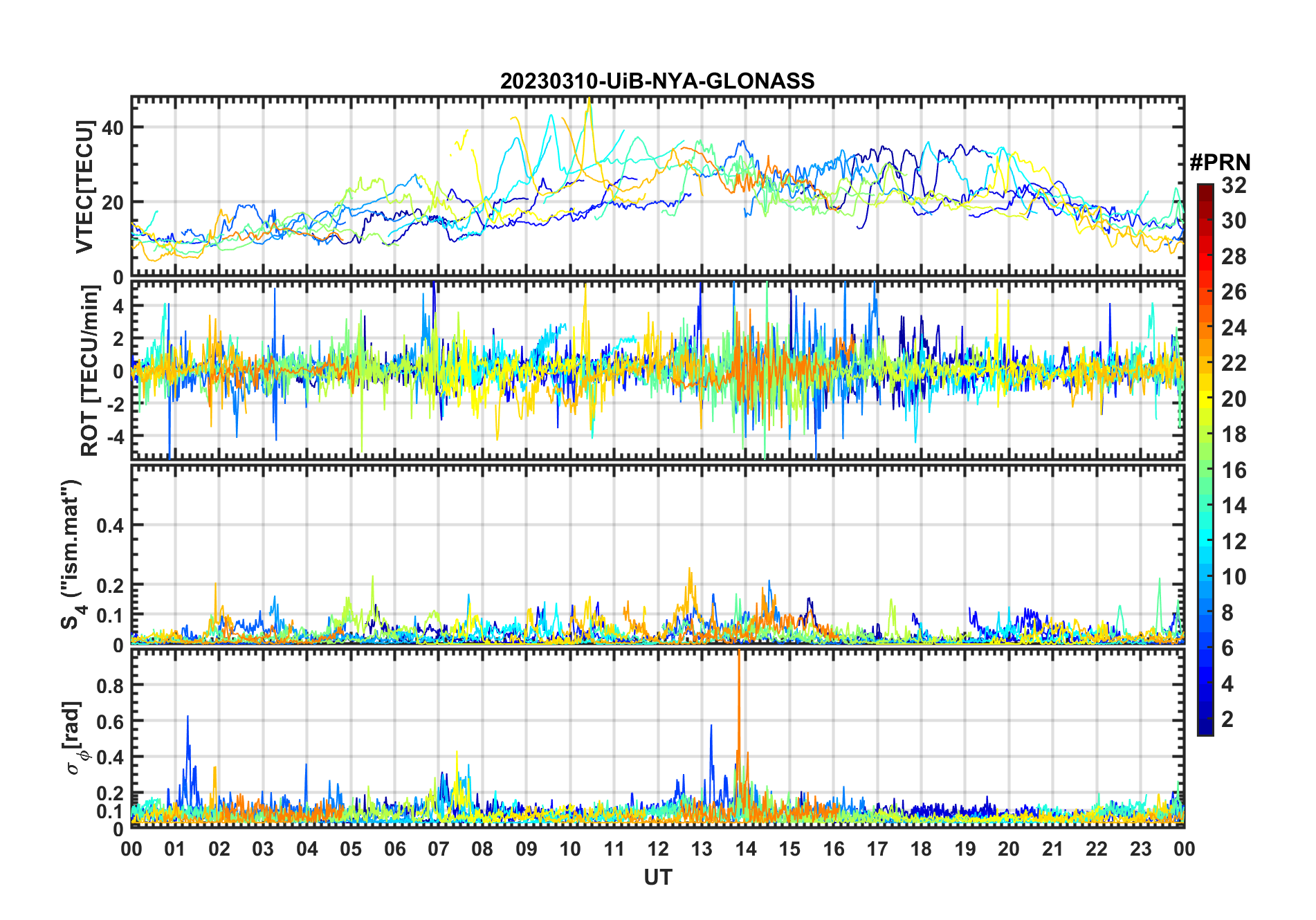Click colorbar tick label 28
This screenshot has width=1316, height=920.
click(1234, 256)
